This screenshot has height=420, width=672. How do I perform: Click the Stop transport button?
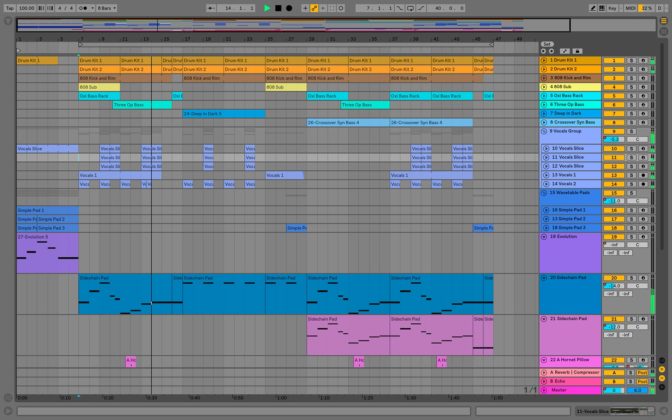pos(278,8)
